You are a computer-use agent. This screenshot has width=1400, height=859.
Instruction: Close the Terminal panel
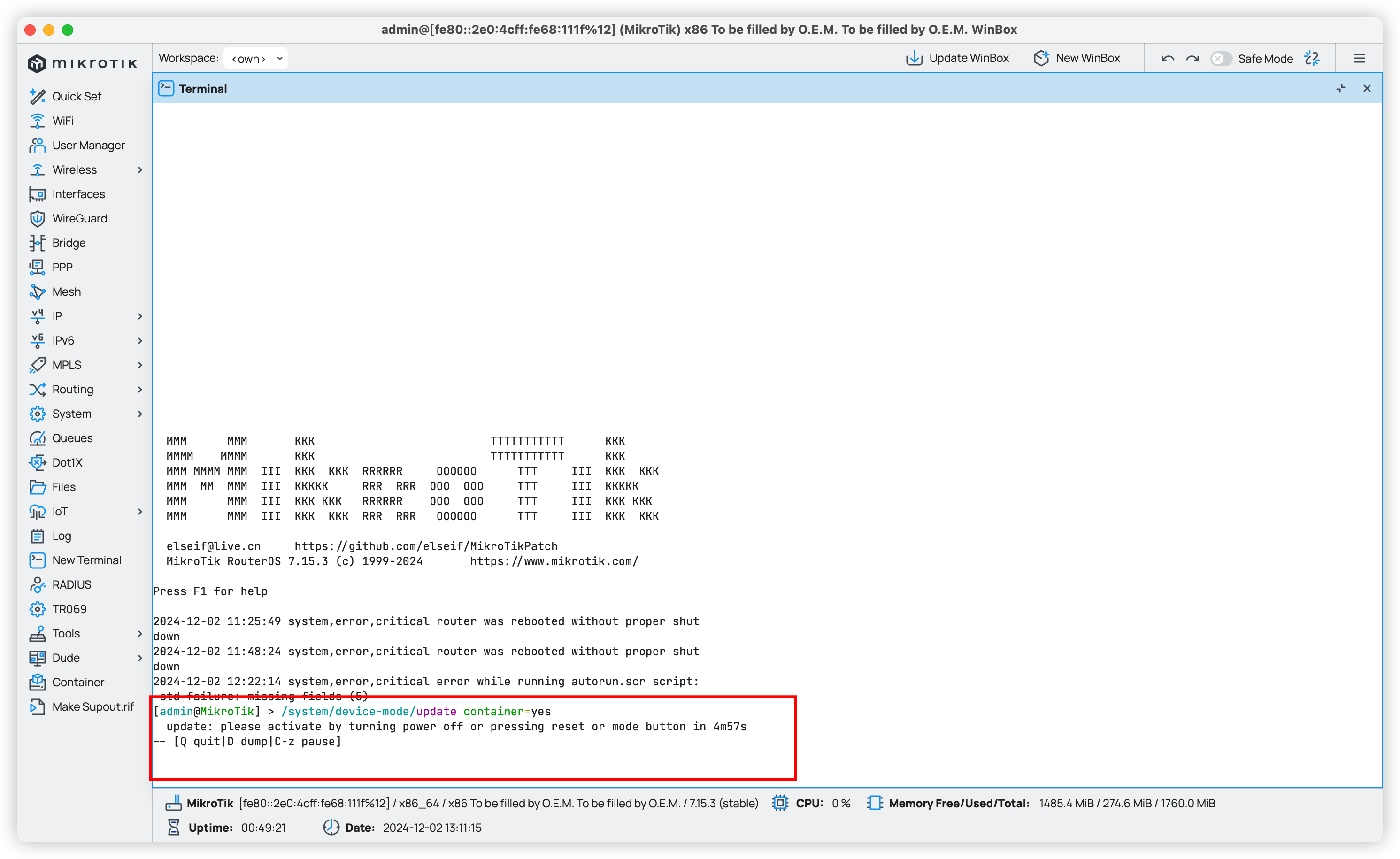[x=1367, y=88]
